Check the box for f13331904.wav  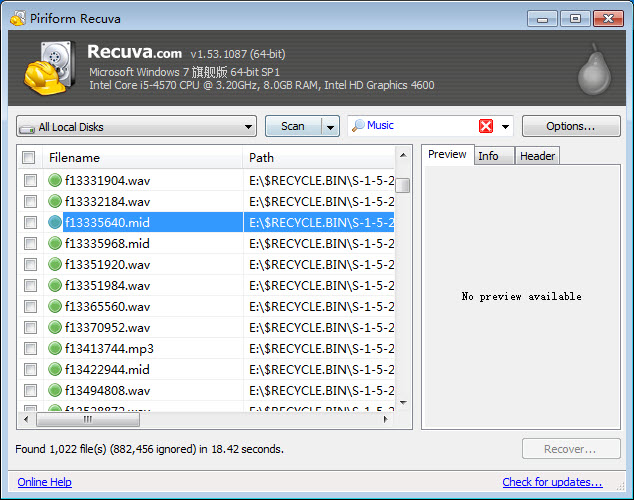click(30, 180)
